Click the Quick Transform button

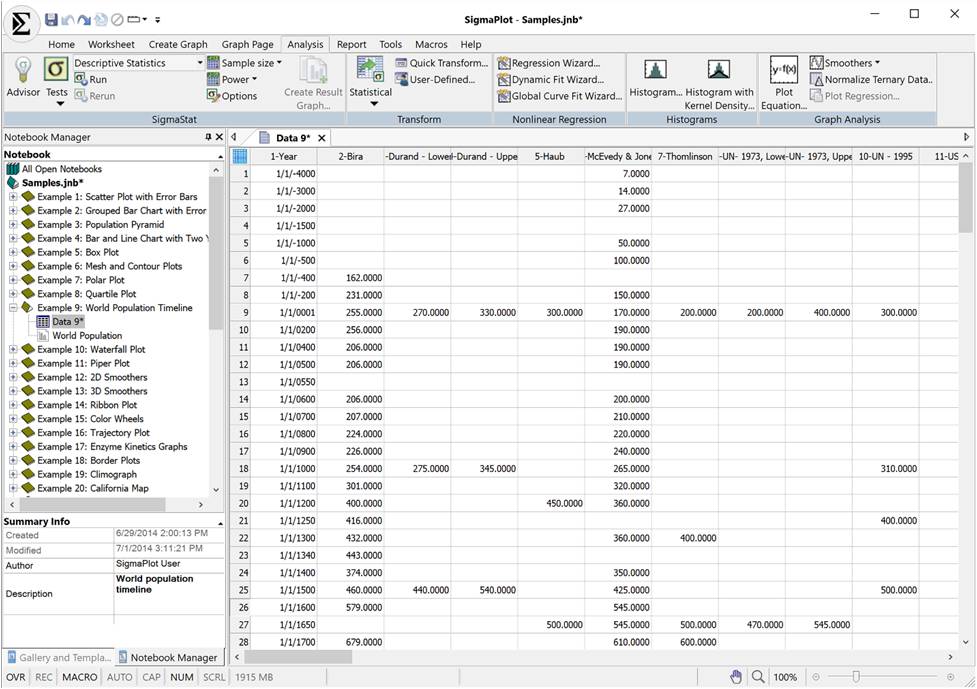[440, 63]
